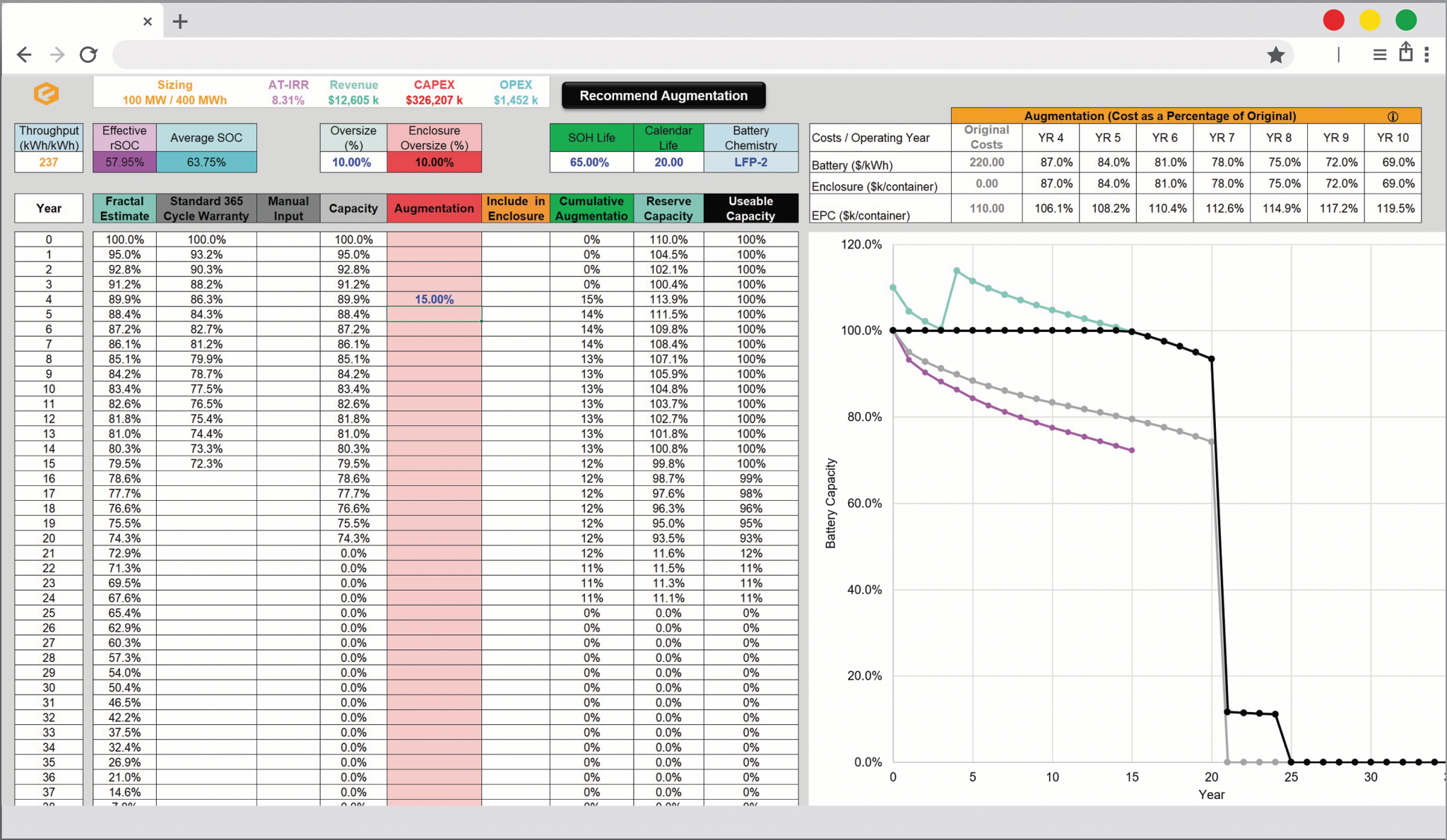Screen dimensions: 1447x840
Task: Click the browser forward arrow
Action: pos(56,54)
